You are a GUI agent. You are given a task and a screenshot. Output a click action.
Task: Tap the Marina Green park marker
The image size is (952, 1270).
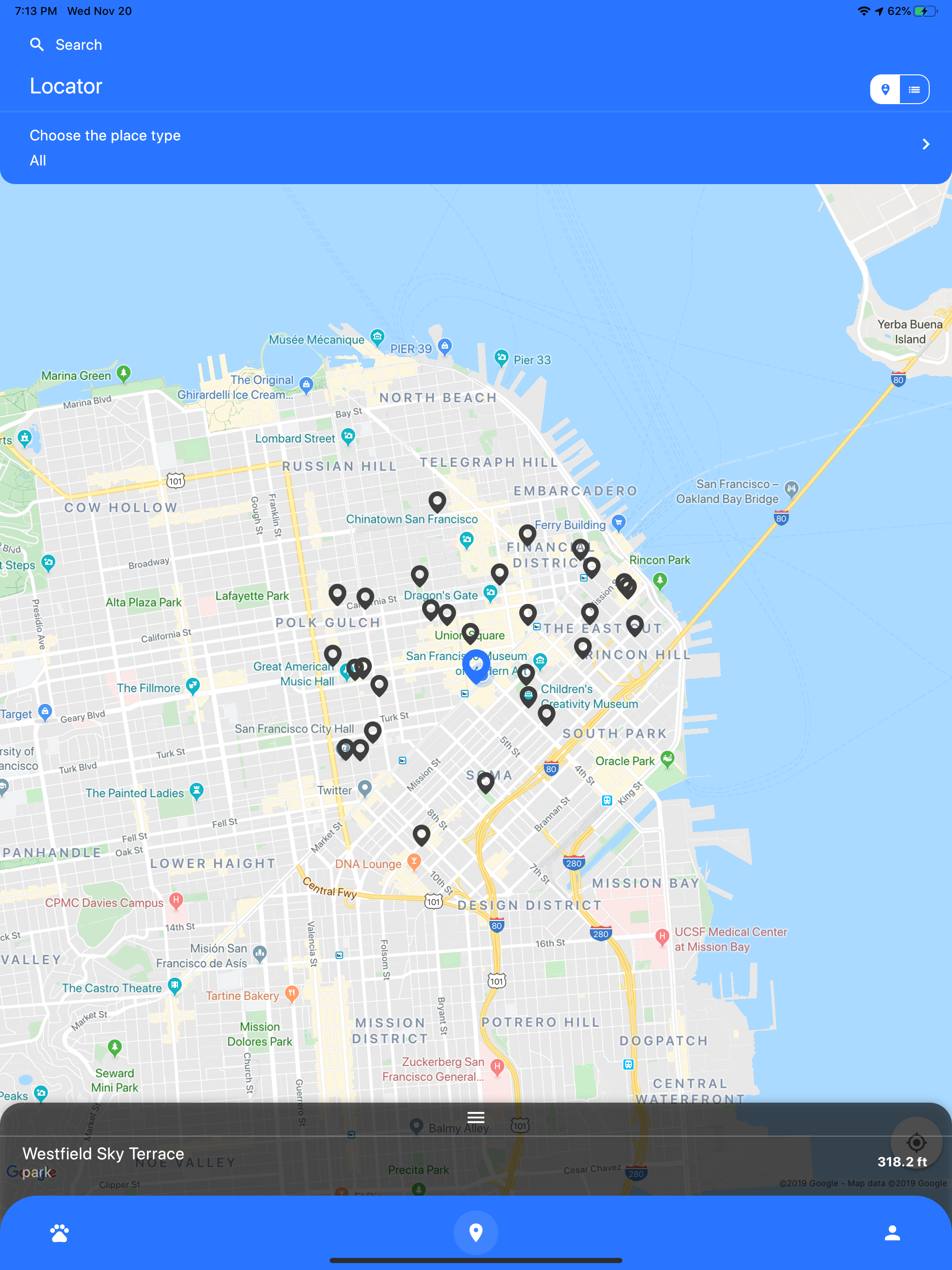point(124,373)
